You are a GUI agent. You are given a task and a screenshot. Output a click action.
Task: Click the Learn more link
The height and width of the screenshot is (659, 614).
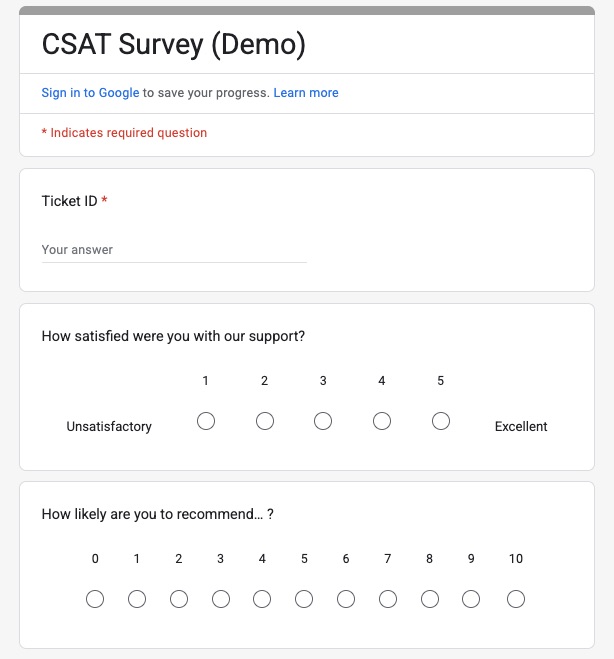tap(306, 93)
